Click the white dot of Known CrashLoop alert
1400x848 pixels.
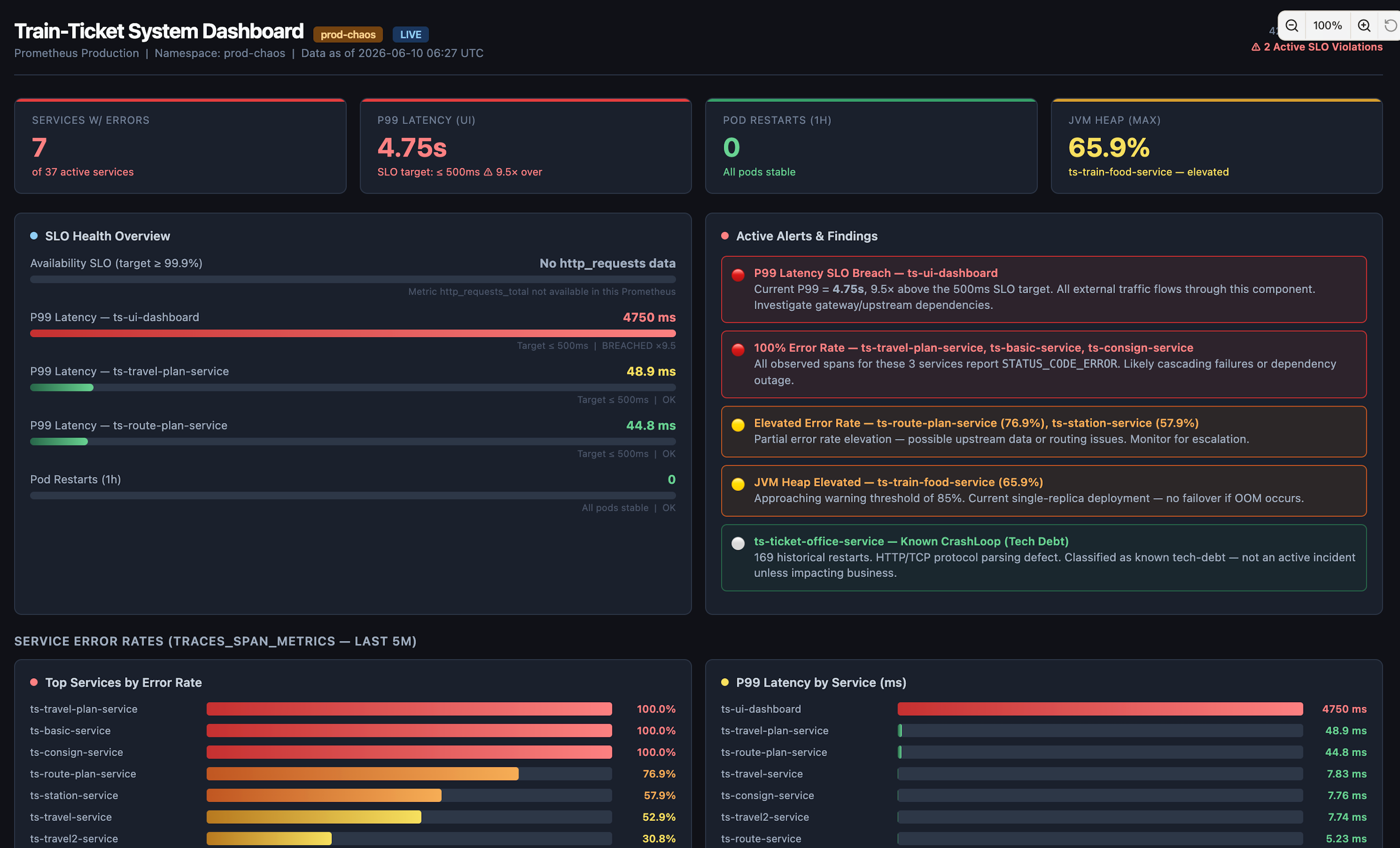click(x=738, y=543)
